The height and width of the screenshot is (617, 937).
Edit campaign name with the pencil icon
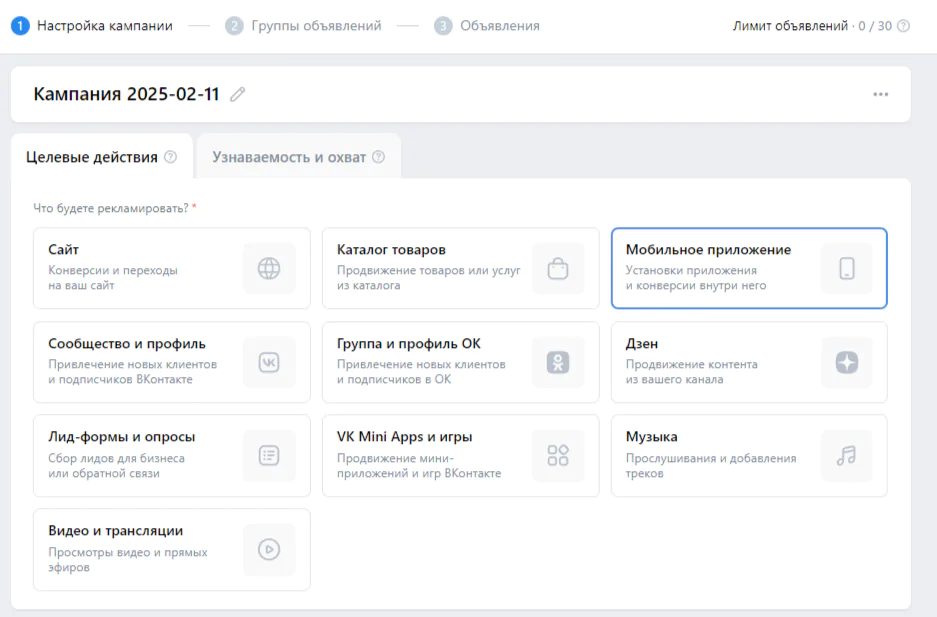pos(238,94)
